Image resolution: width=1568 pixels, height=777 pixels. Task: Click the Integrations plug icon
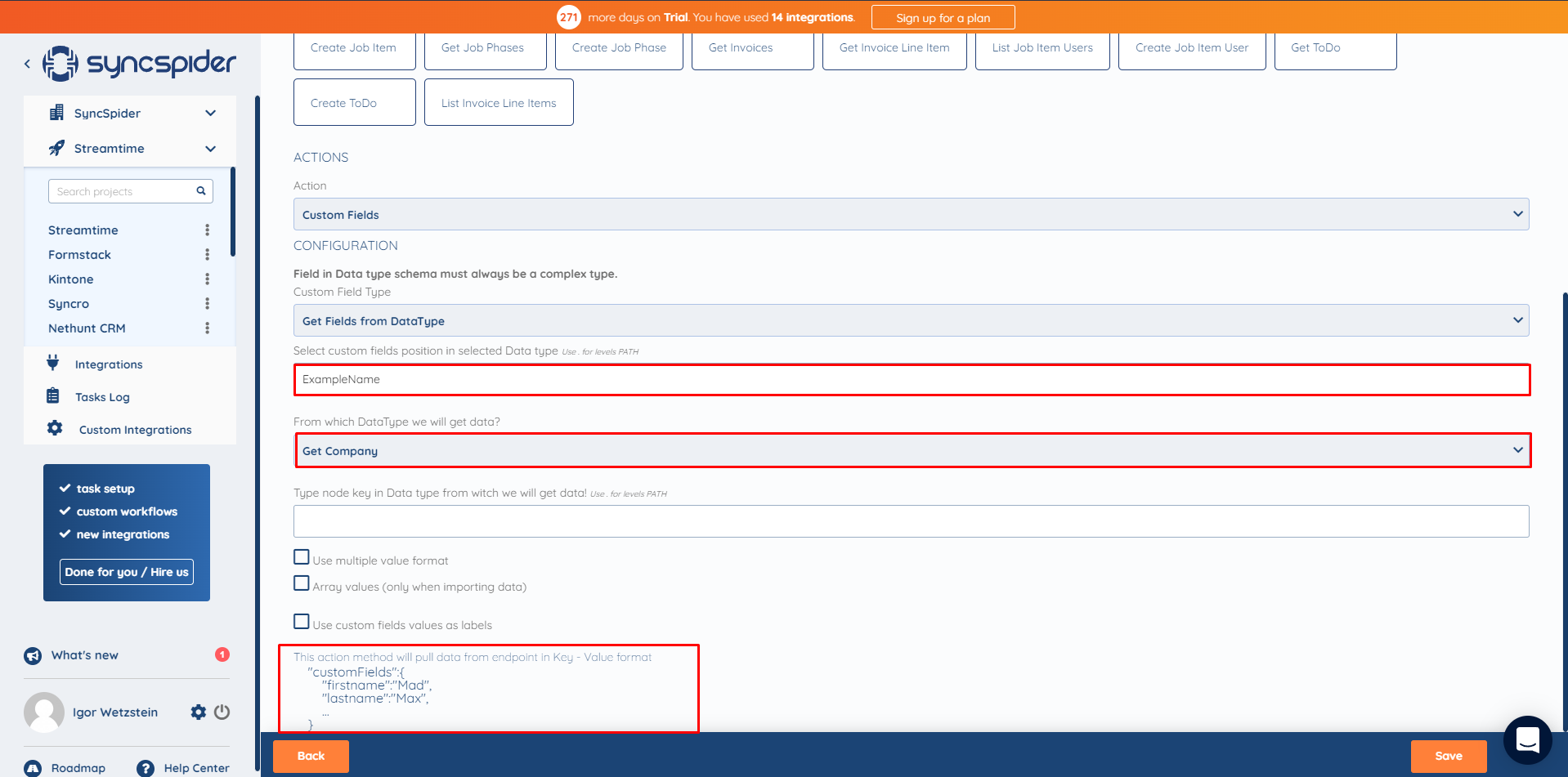click(53, 363)
